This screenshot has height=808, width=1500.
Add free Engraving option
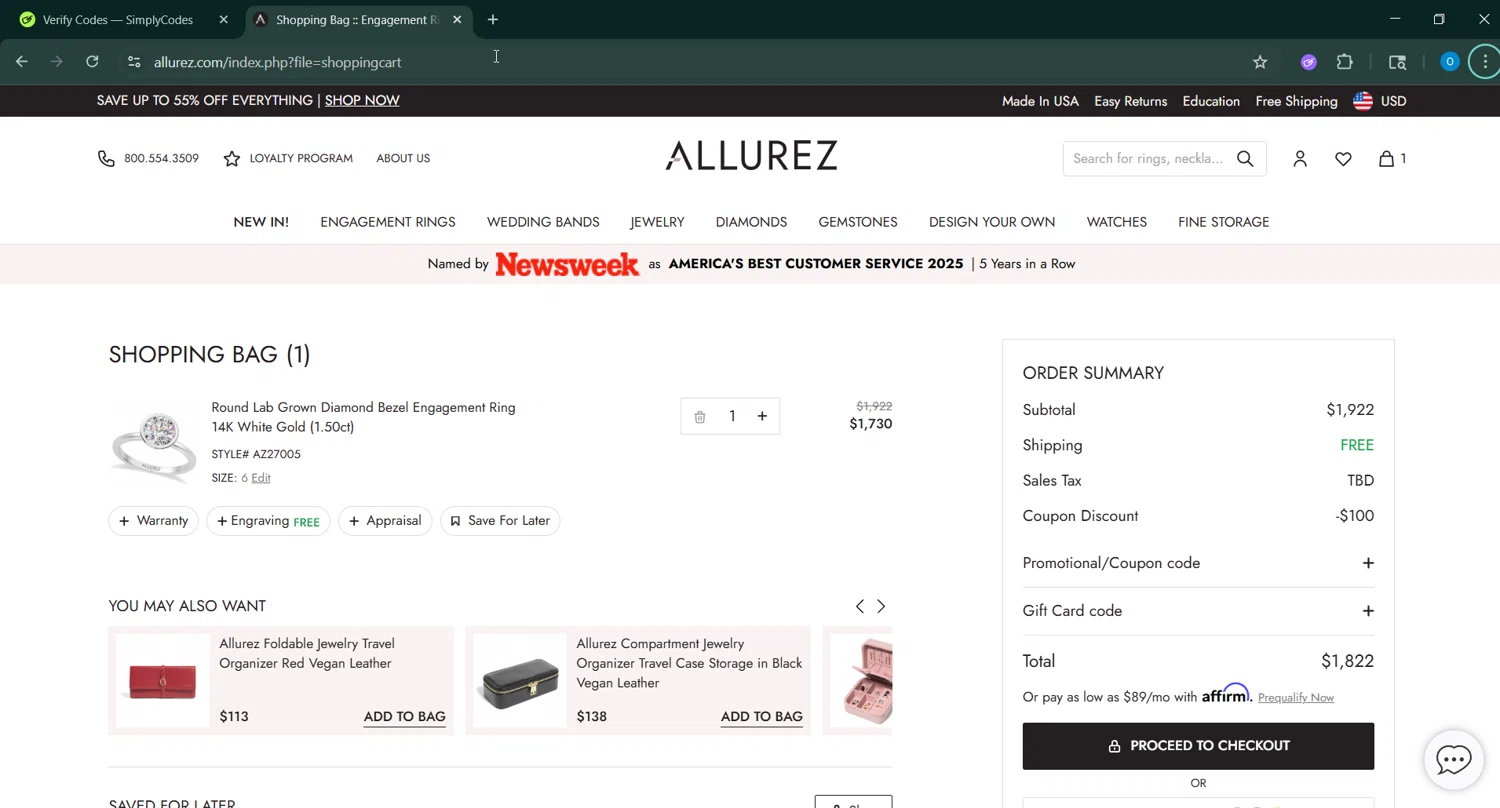[x=268, y=521]
